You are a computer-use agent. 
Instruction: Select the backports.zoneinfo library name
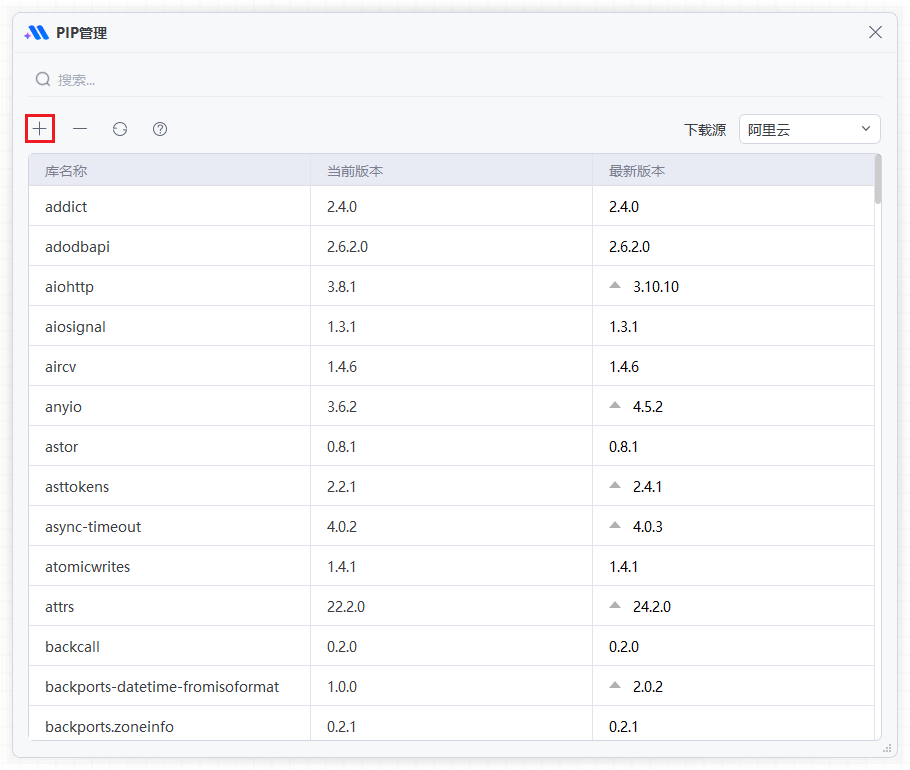pyautogui.click(x=110, y=726)
